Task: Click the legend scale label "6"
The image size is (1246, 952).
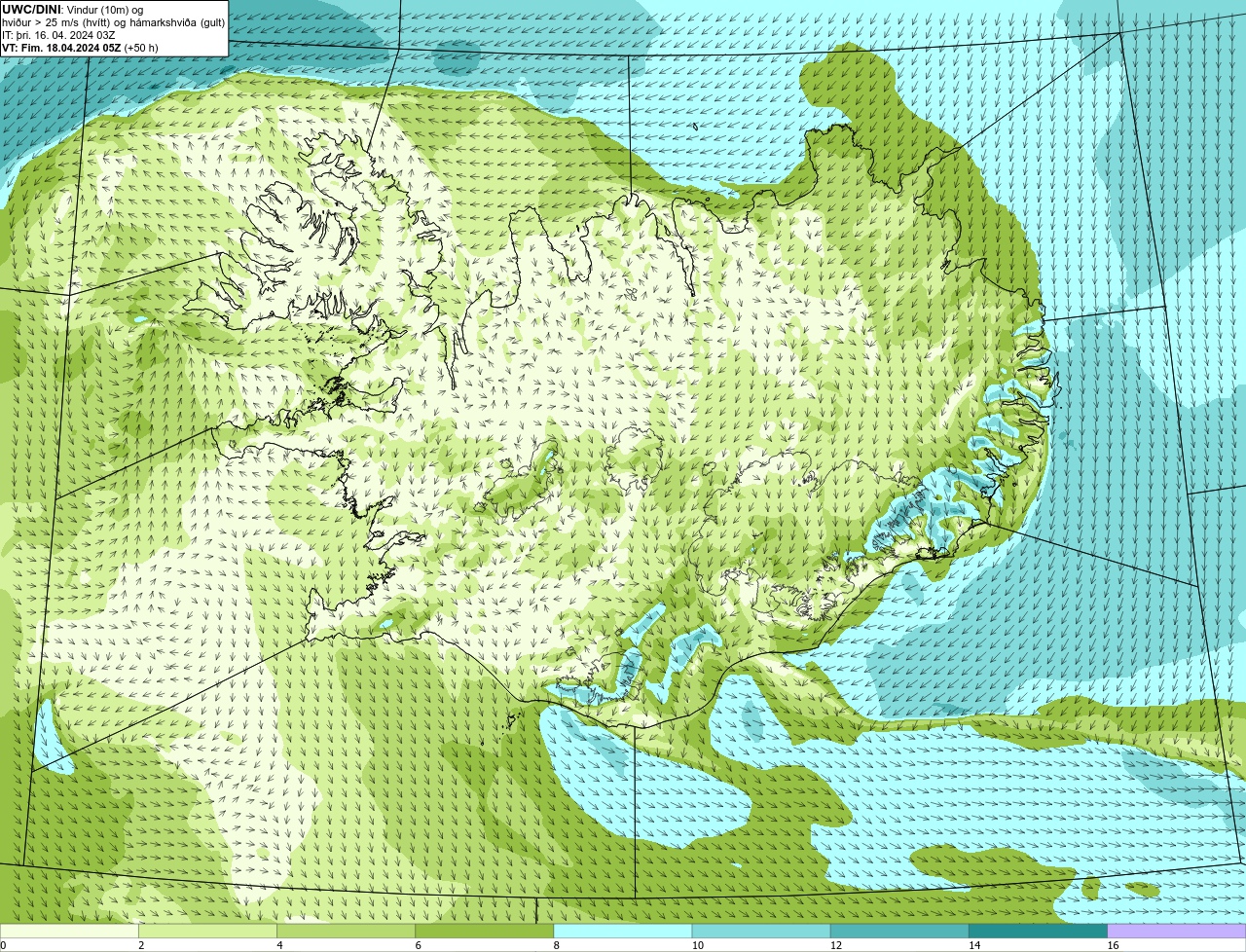Action: [x=418, y=945]
